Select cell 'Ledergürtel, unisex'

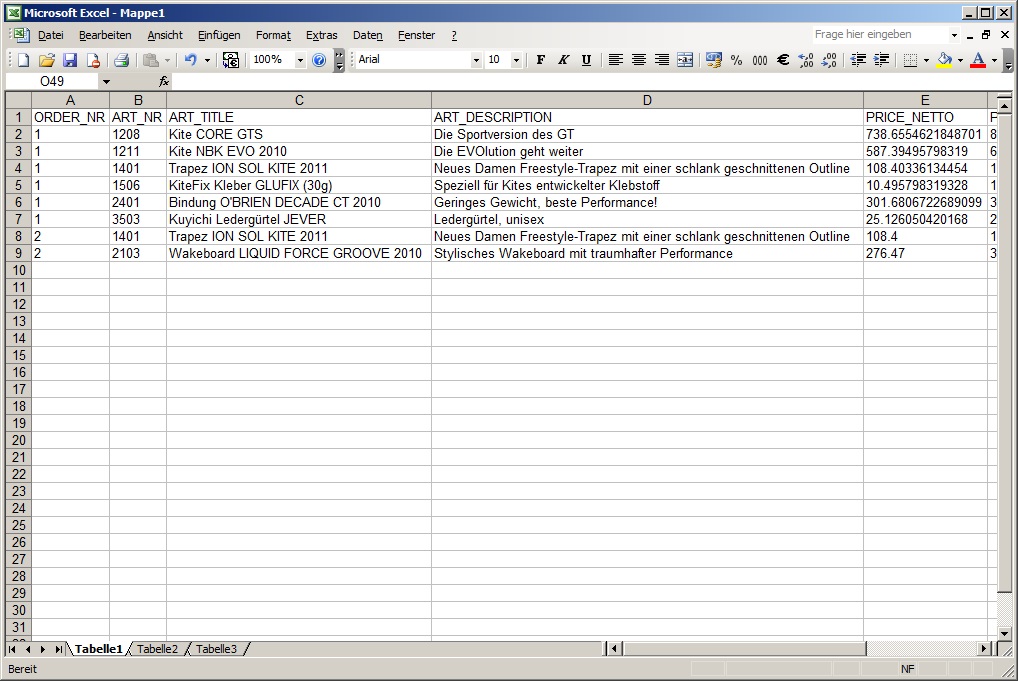pos(647,219)
